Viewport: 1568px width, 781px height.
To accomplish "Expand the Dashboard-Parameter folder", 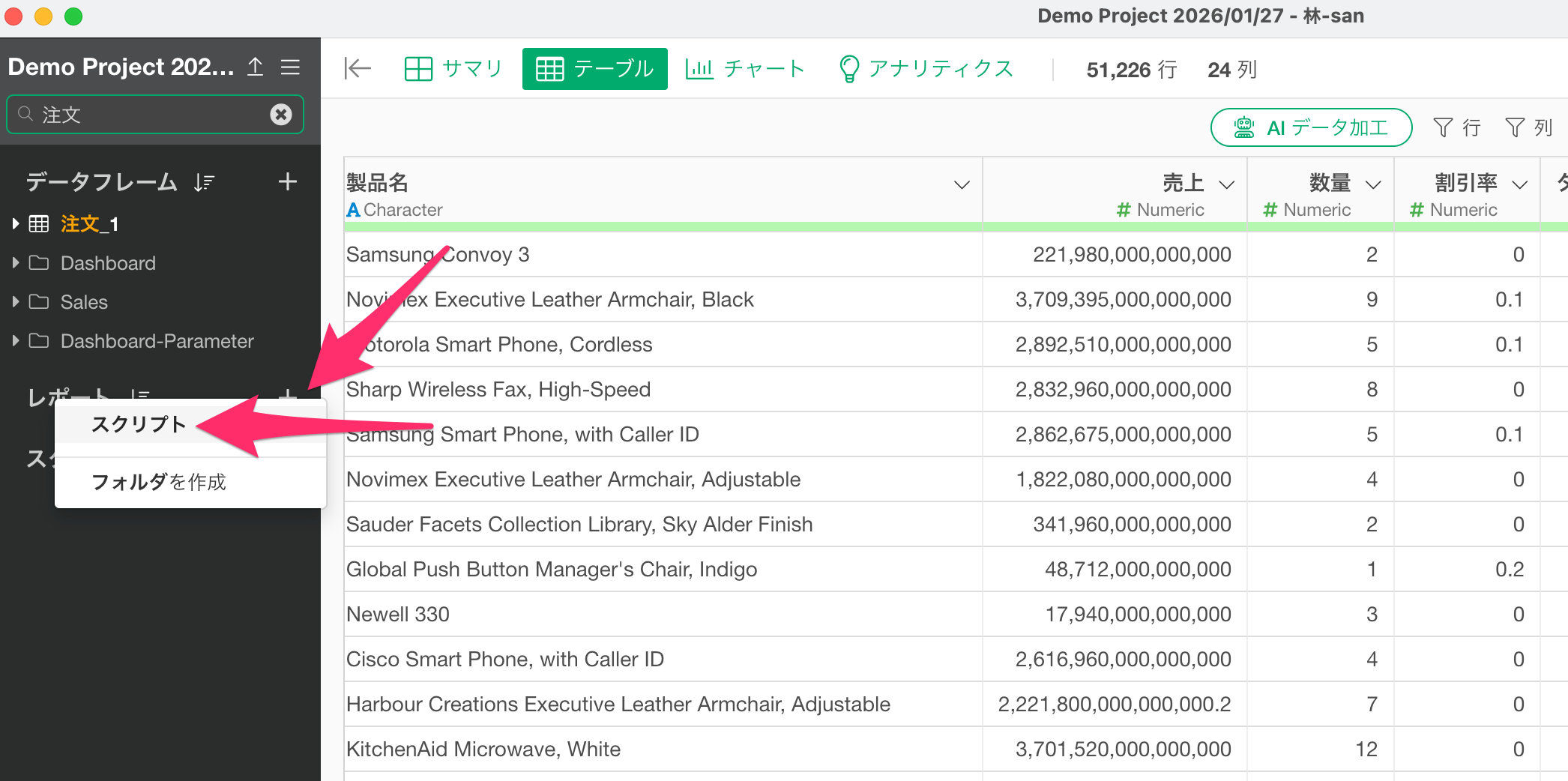I will click(15, 341).
